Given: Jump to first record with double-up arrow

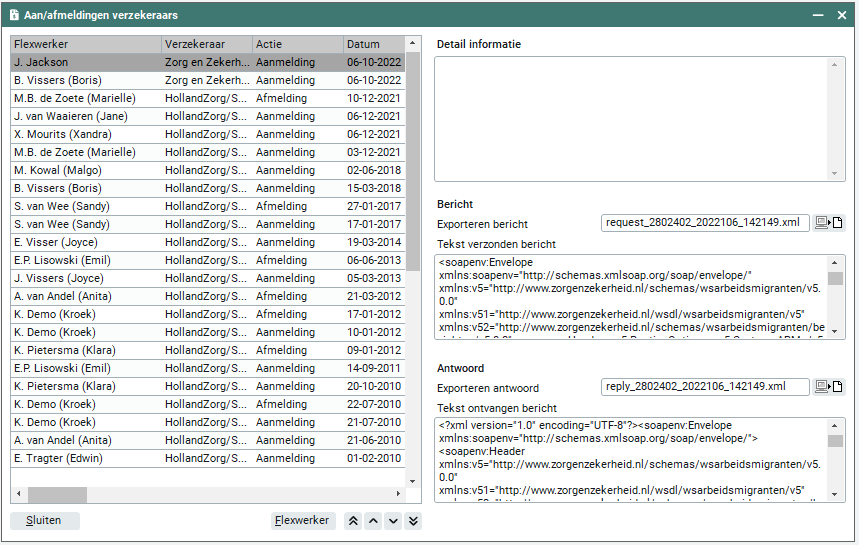Looking at the screenshot, I should (353, 521).
